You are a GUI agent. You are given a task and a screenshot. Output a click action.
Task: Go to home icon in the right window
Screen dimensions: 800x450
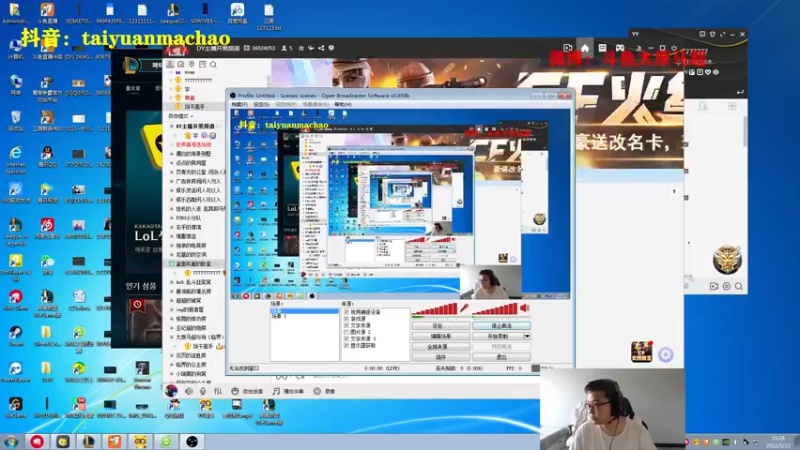pyautogui.click(x=585, y=48)
